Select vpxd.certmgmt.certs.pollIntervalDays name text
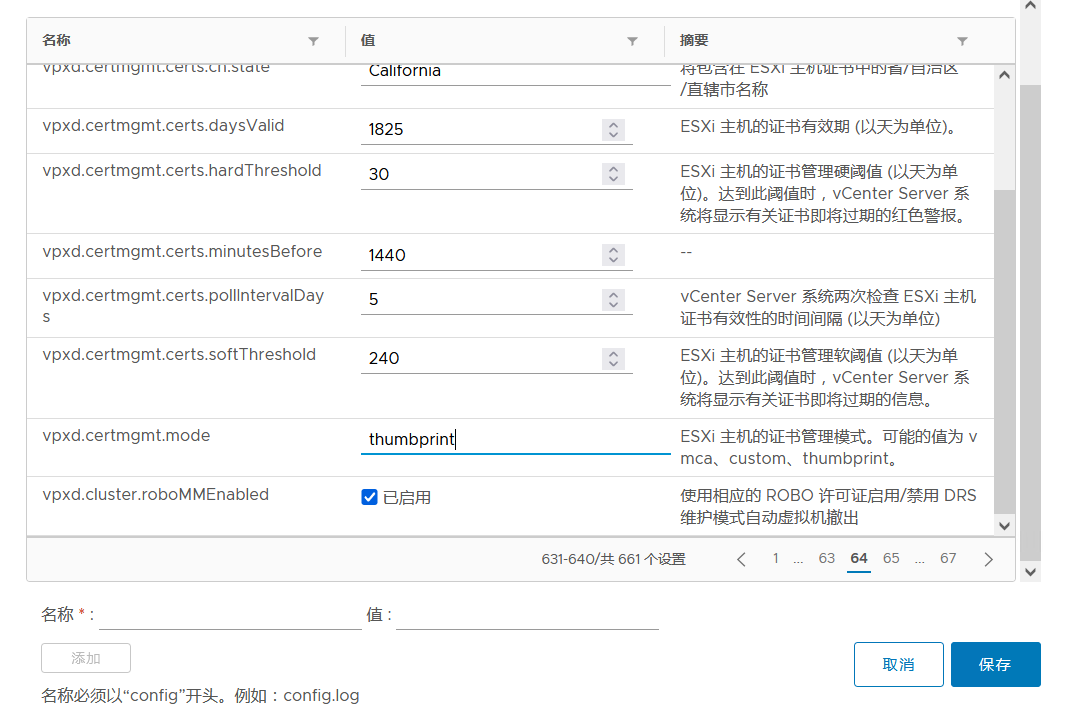Viewport: 1068px width, 710px height. click(x=183, y=306)
